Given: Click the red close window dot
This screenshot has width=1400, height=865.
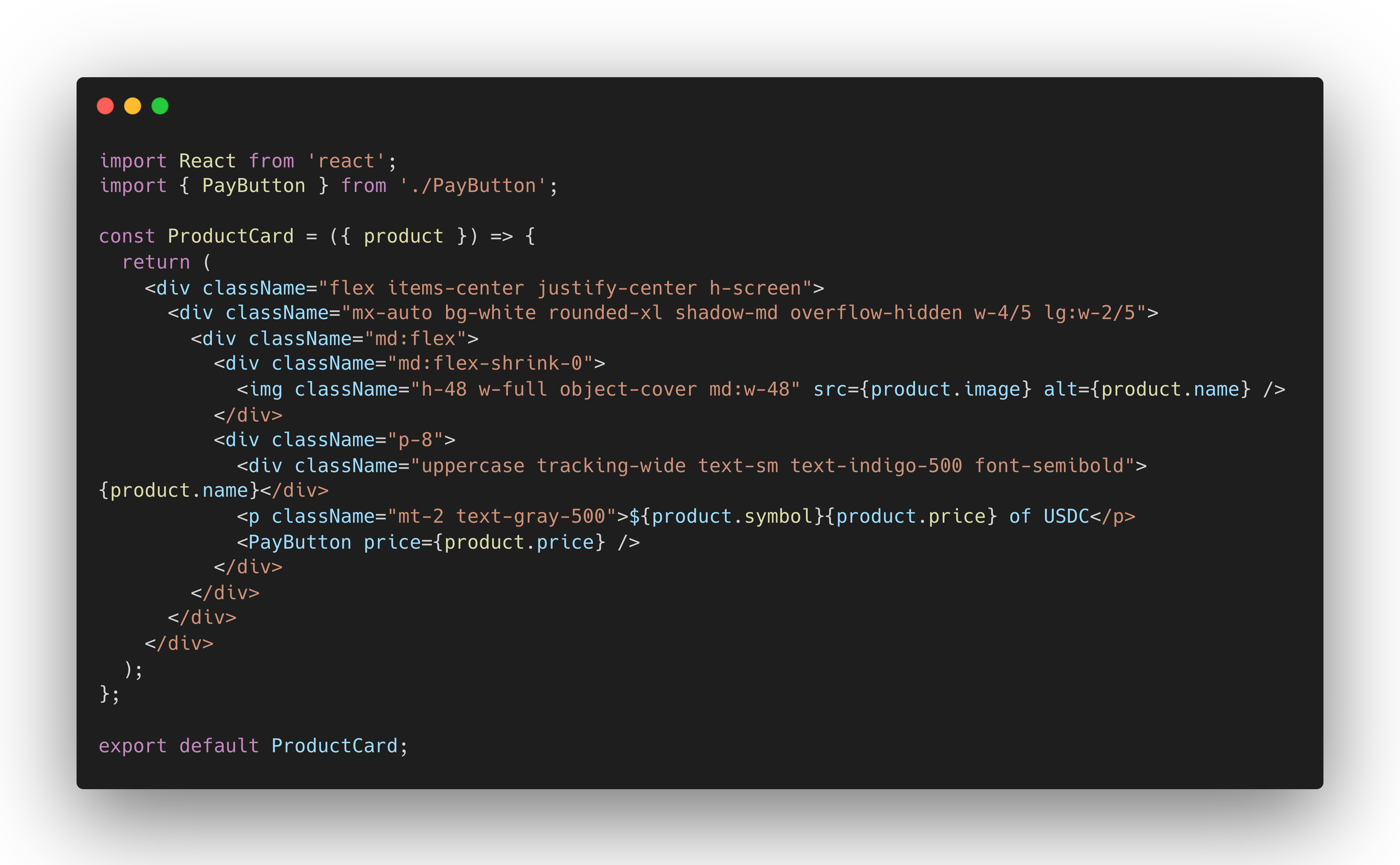Looking at the screenshot, I should 105,106.
